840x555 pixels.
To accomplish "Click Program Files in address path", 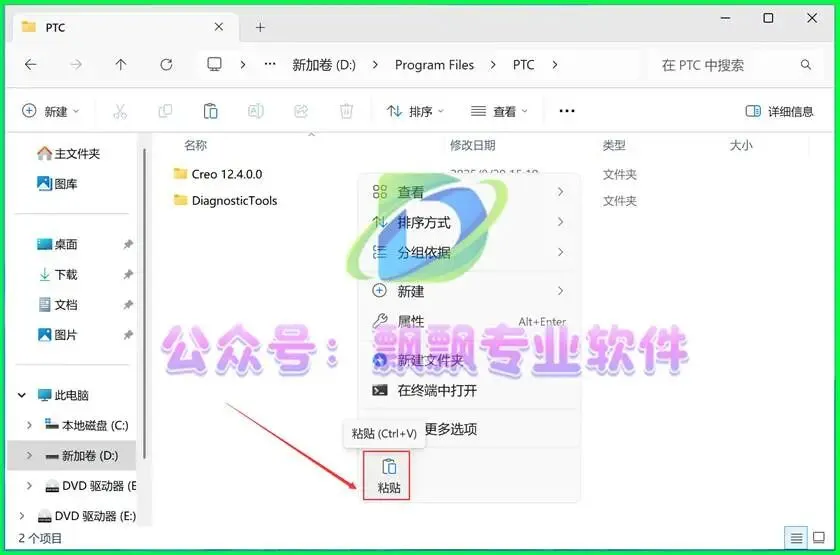I will pyautogui.click(x=434, y=65).
